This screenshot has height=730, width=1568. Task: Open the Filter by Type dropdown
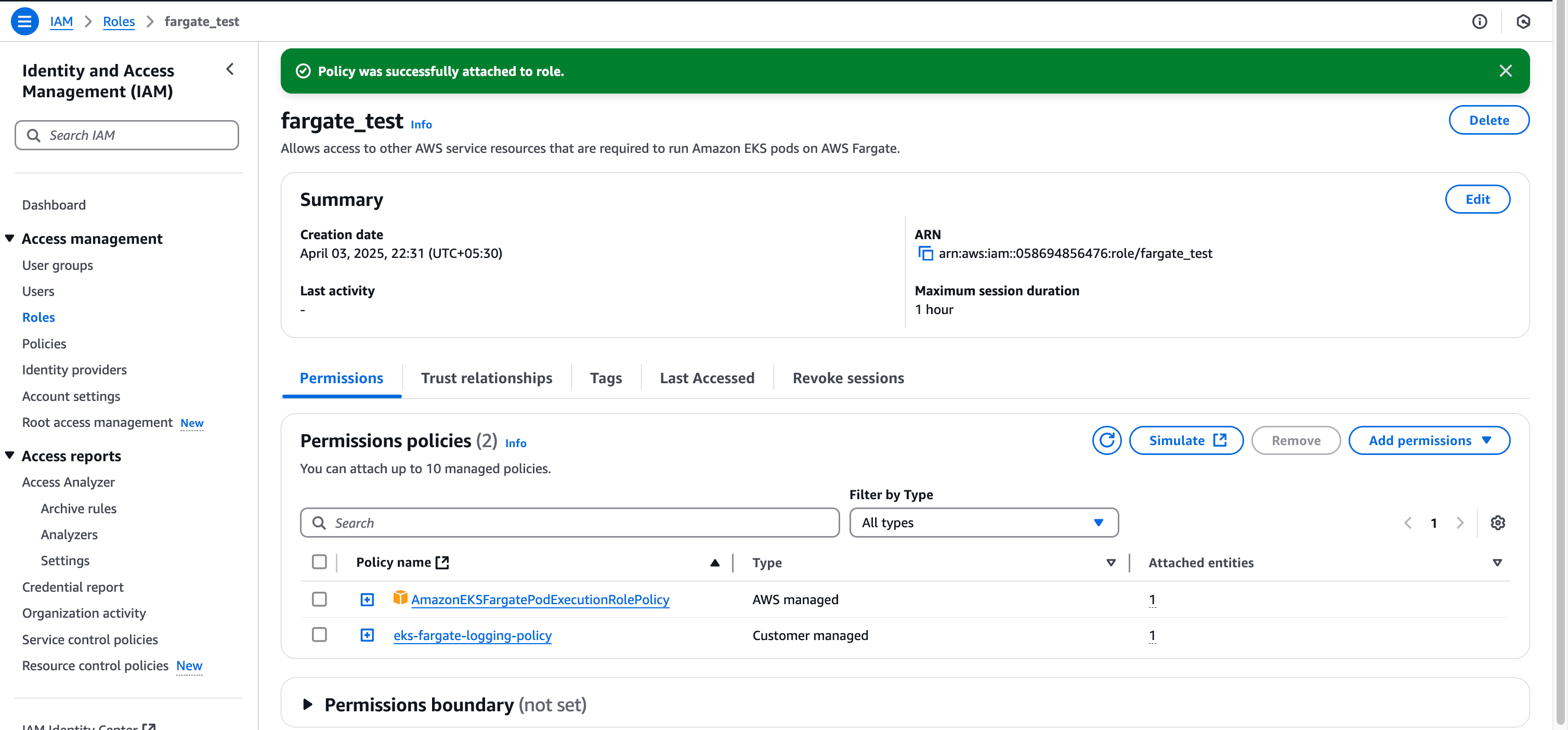[983, 523]
